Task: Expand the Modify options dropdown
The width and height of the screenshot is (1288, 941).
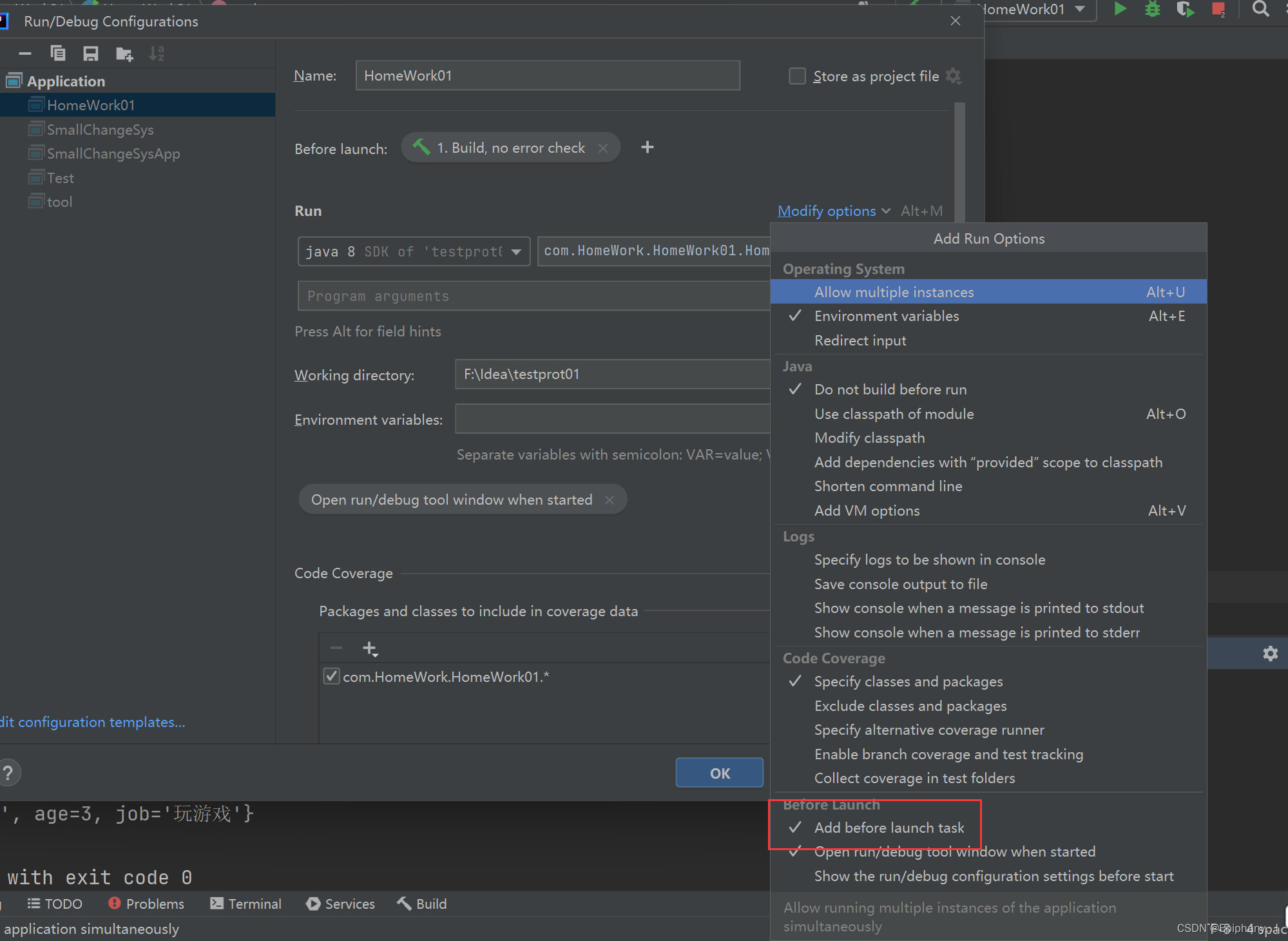Action: point(833,211)
